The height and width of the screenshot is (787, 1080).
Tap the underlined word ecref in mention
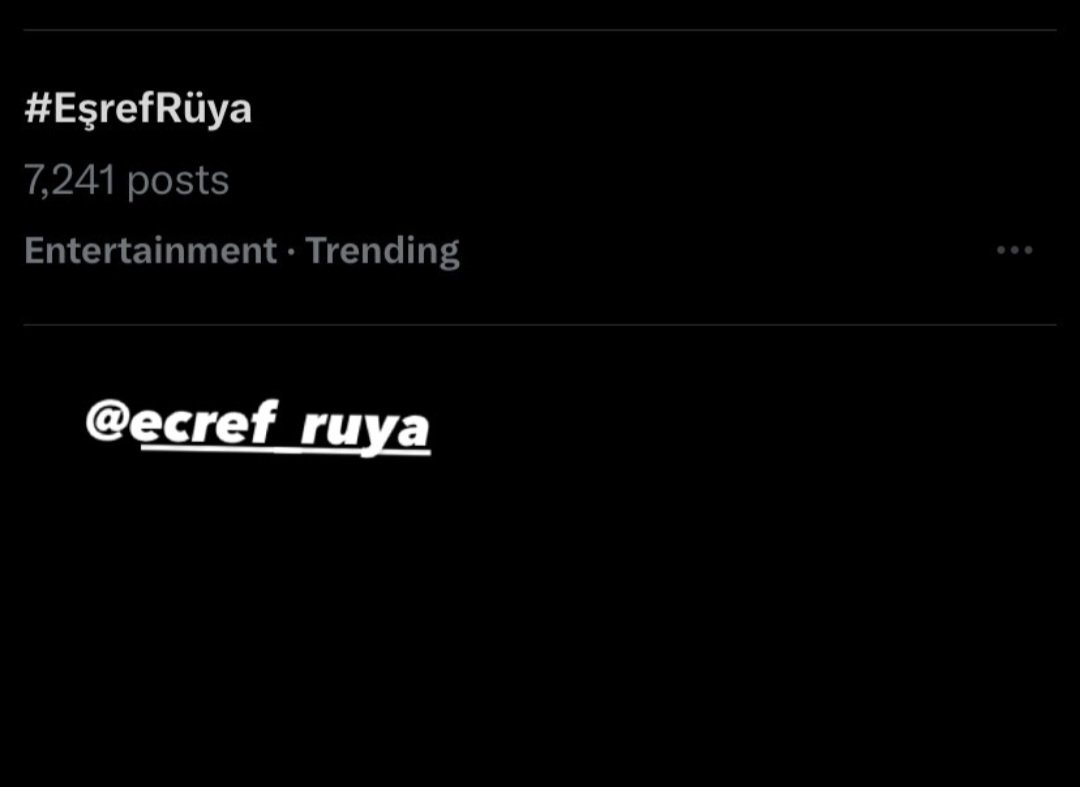[x=204, y=422]
